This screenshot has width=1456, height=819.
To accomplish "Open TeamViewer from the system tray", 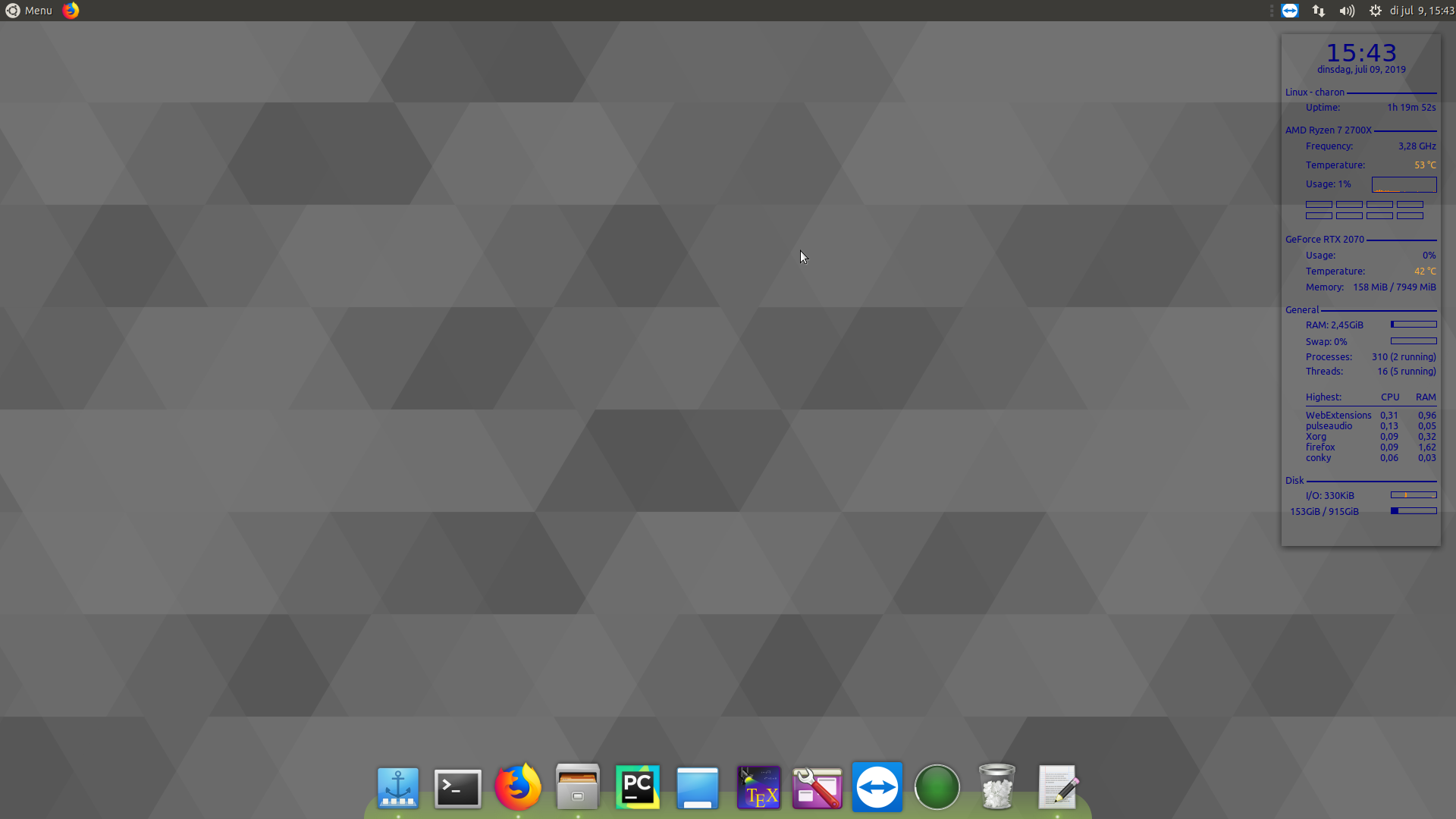I will point(1291,11).
